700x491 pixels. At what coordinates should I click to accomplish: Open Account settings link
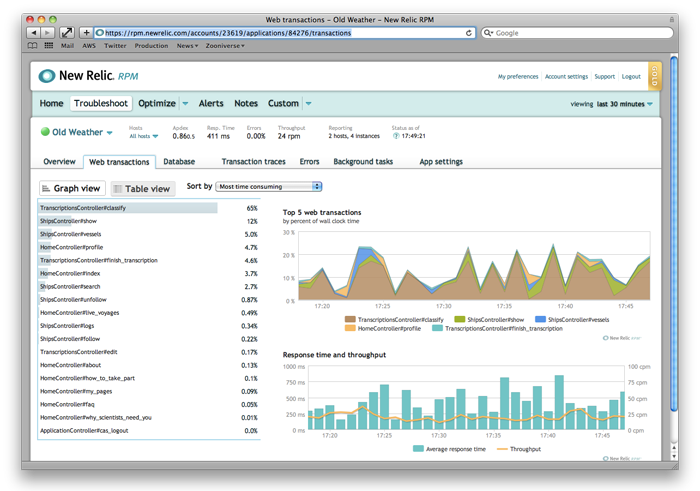pos(566,77)
